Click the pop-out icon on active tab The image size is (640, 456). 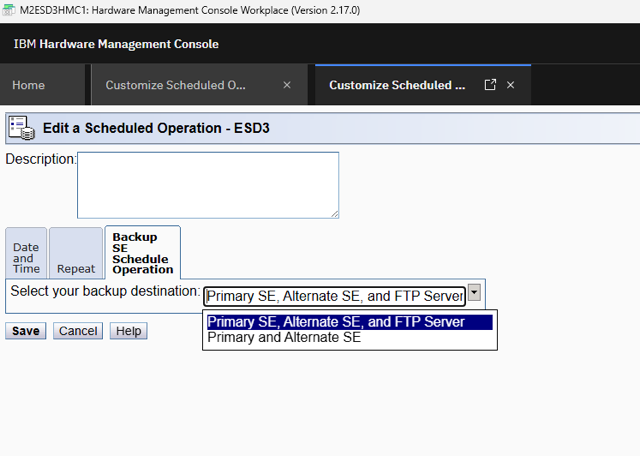490,85
